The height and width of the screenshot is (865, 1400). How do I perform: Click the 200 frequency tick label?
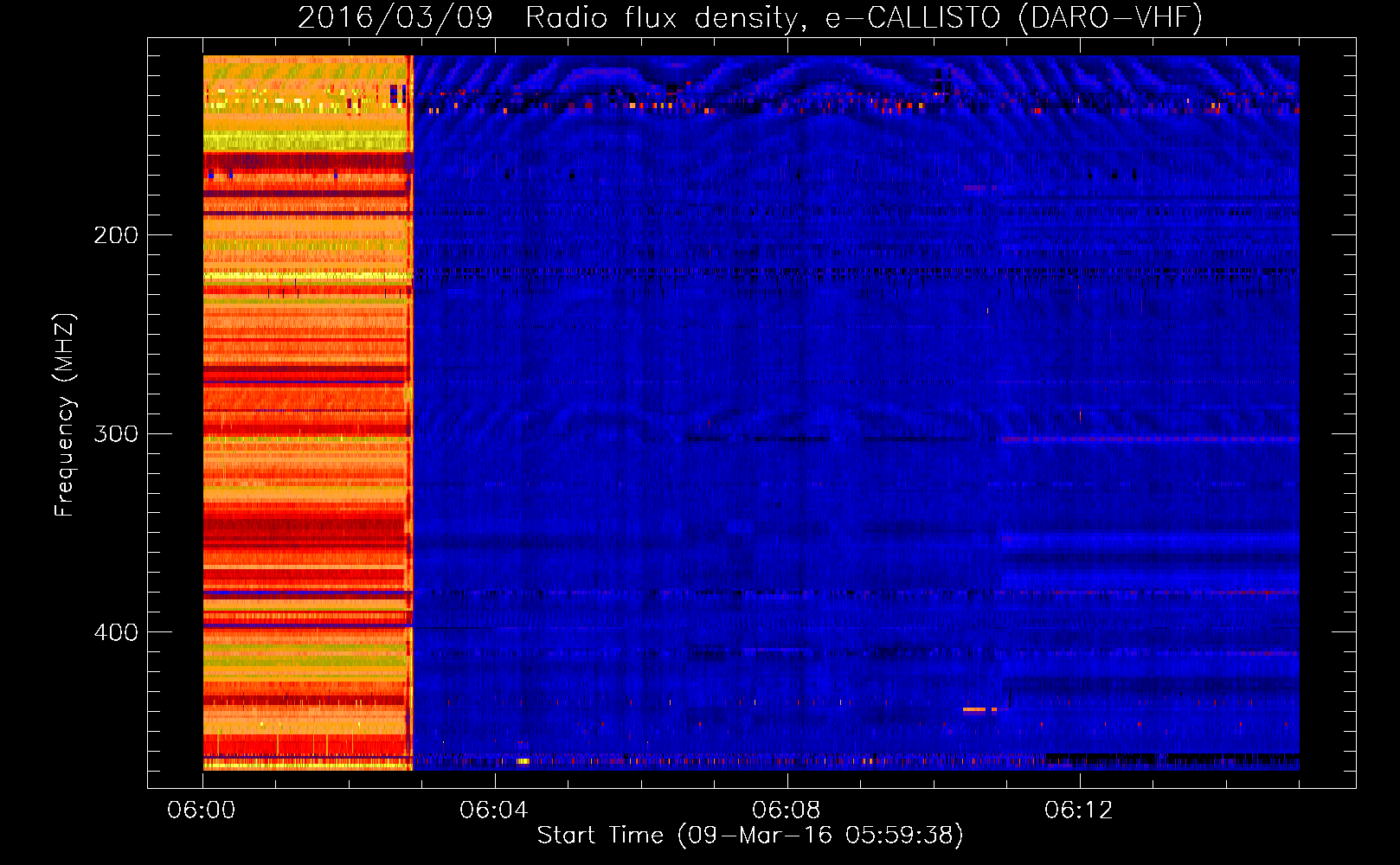[x=116, y=235]
